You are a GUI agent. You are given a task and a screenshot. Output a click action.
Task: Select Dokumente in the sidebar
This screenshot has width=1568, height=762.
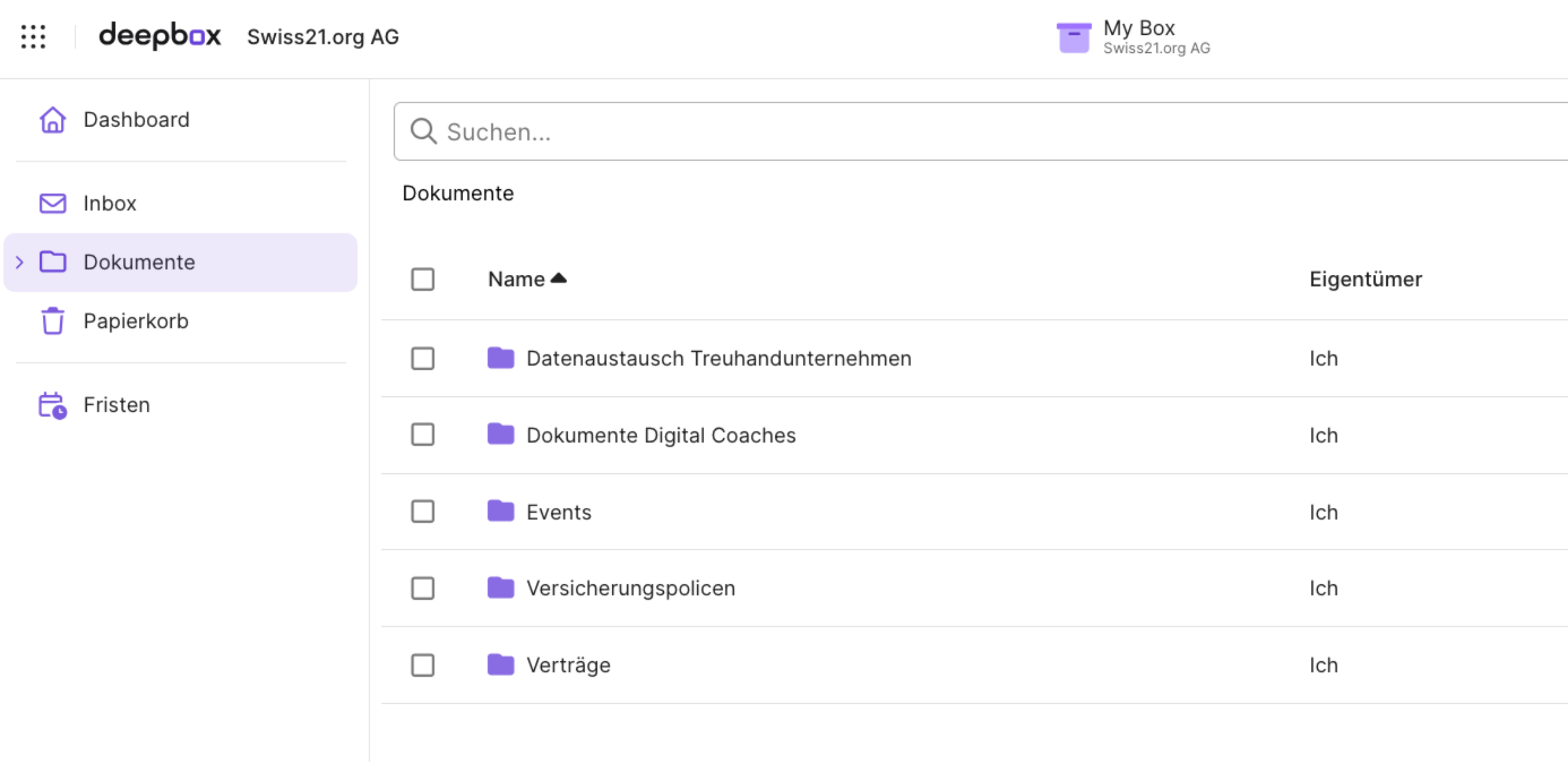pyautogui.click(x=180, y=262)
